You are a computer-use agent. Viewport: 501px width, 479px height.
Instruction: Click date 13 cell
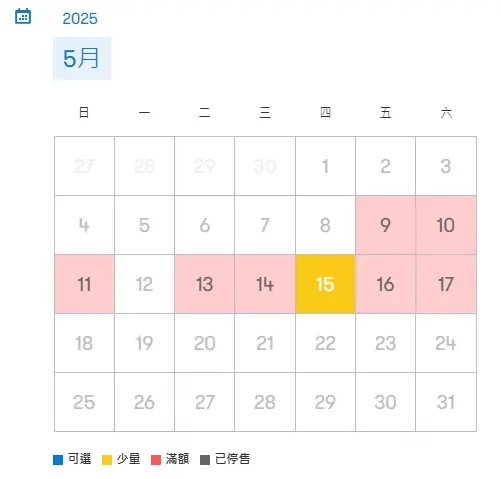click(x=205, y=284)
